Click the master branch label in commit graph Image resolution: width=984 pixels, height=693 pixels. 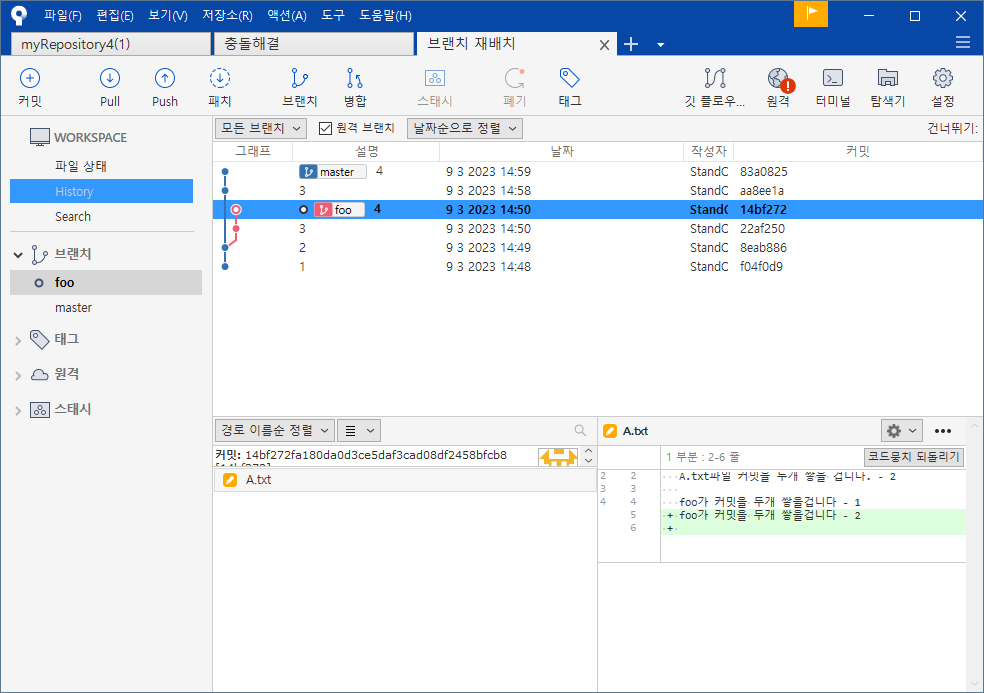tap(333, 171)
